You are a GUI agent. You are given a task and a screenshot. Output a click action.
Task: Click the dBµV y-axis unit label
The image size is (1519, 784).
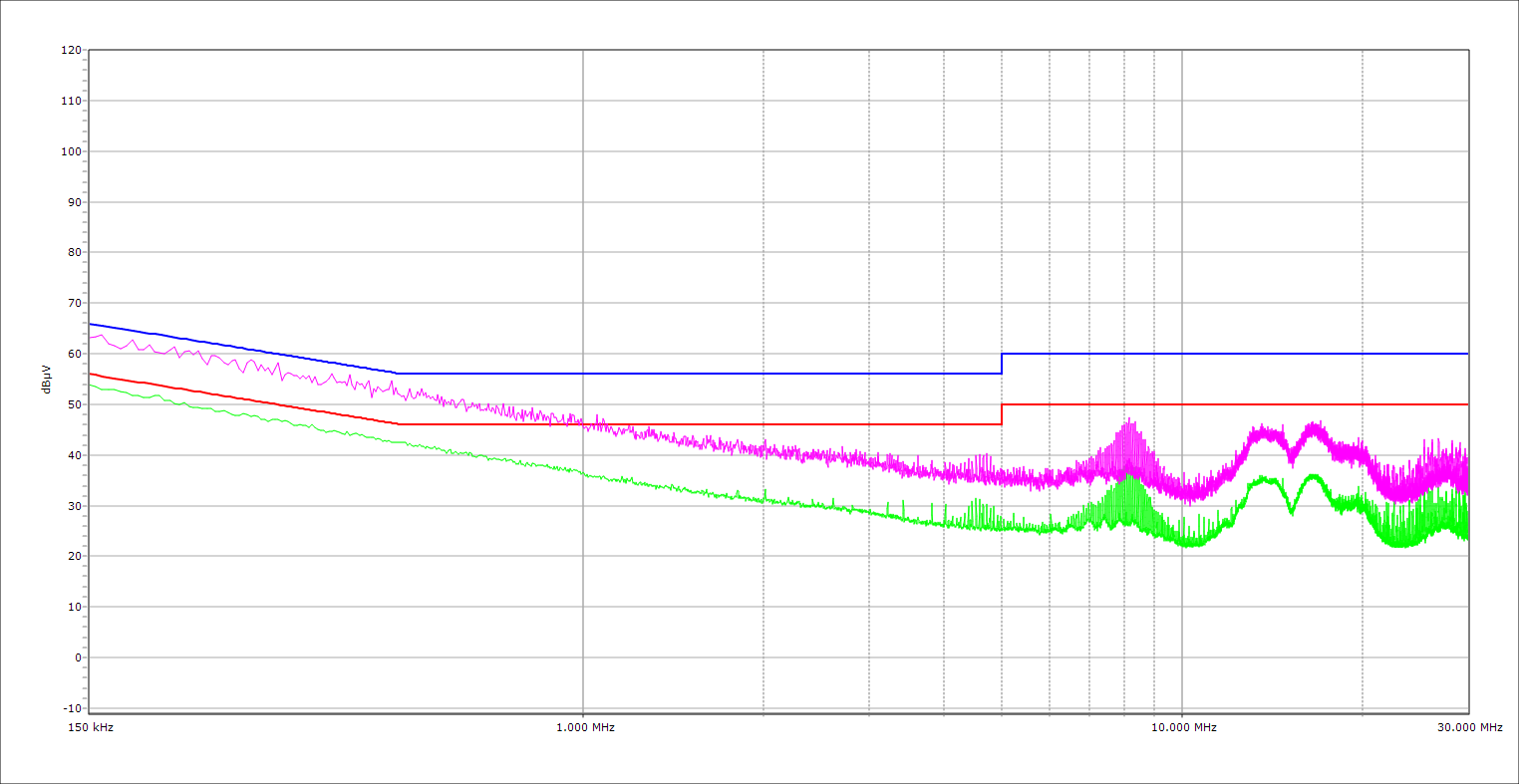pyautogui.click(x=47, y=382)
